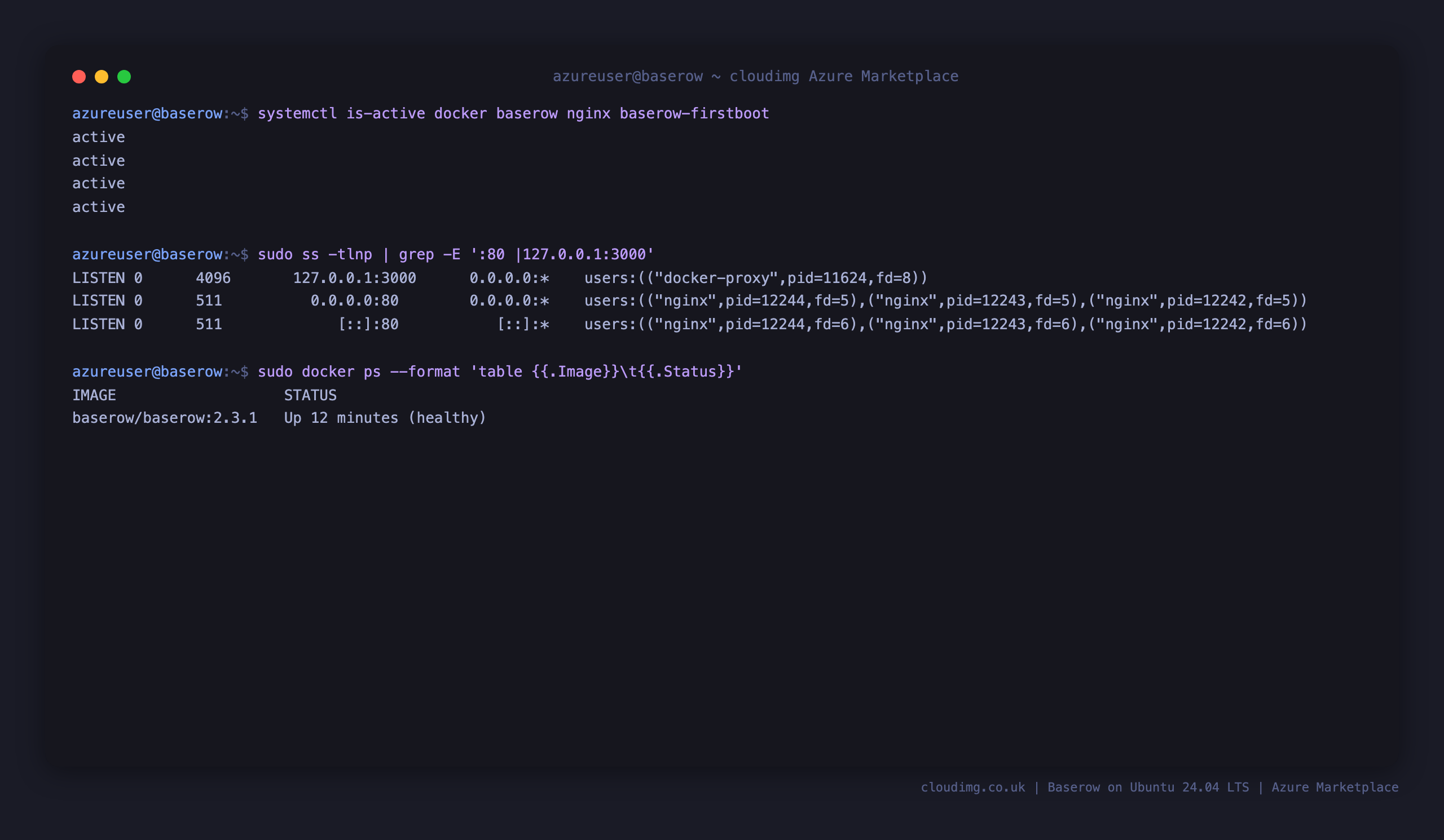Click the 'STATUS' column header
This screenshot has height=840, width=1444.
tap(311, 395)
